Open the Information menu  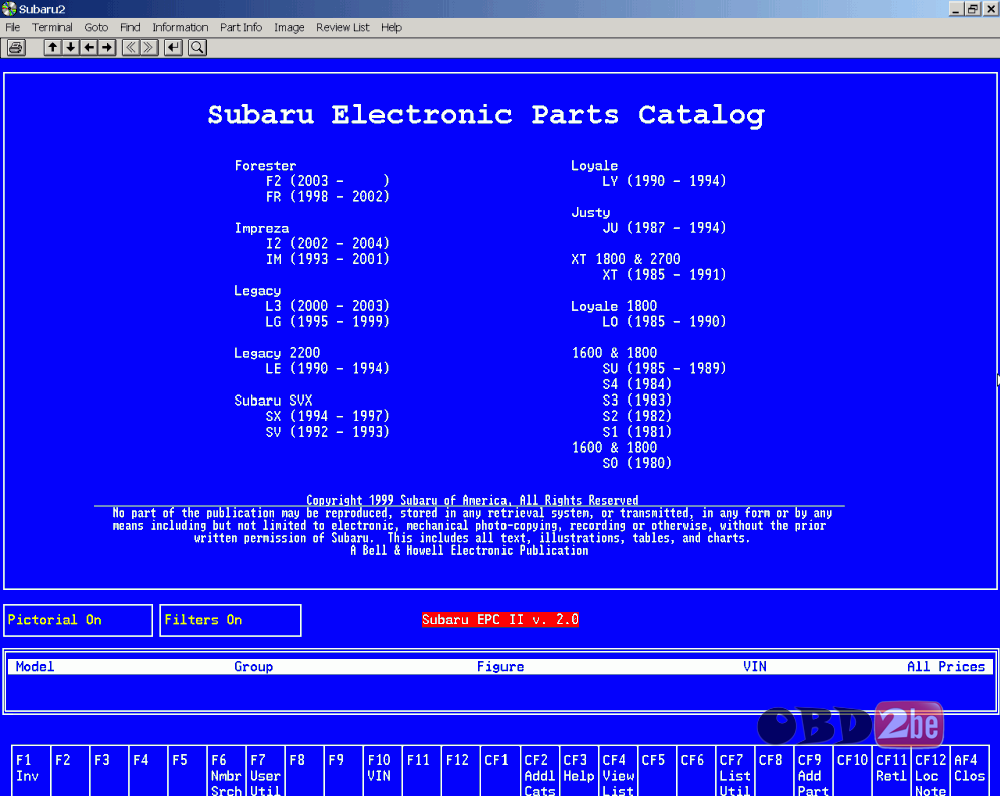180,27
